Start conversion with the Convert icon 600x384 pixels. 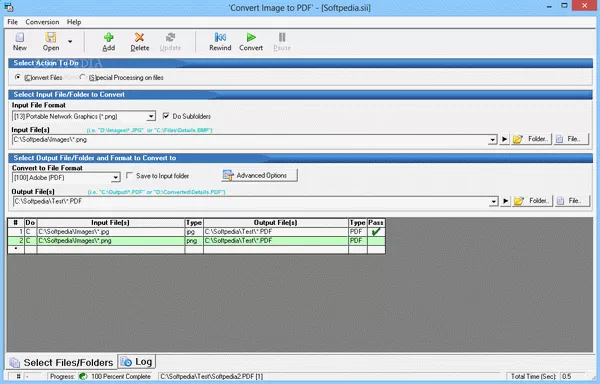coord(251,37)
